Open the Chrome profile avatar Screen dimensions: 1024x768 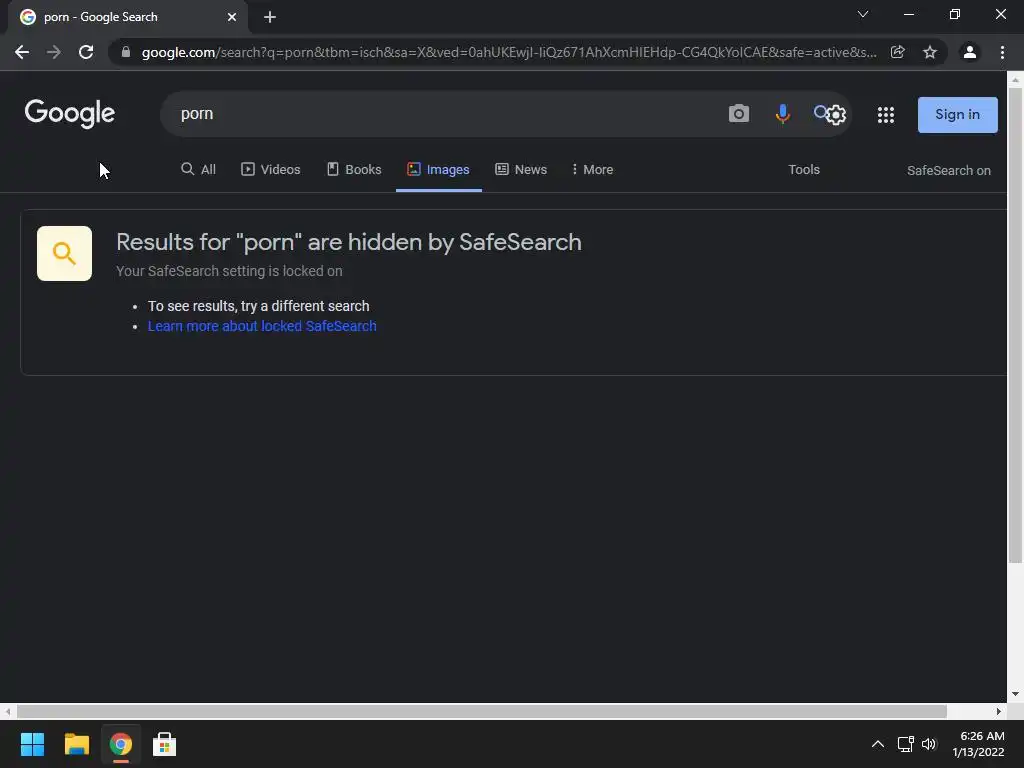click(x=970, y=52)
